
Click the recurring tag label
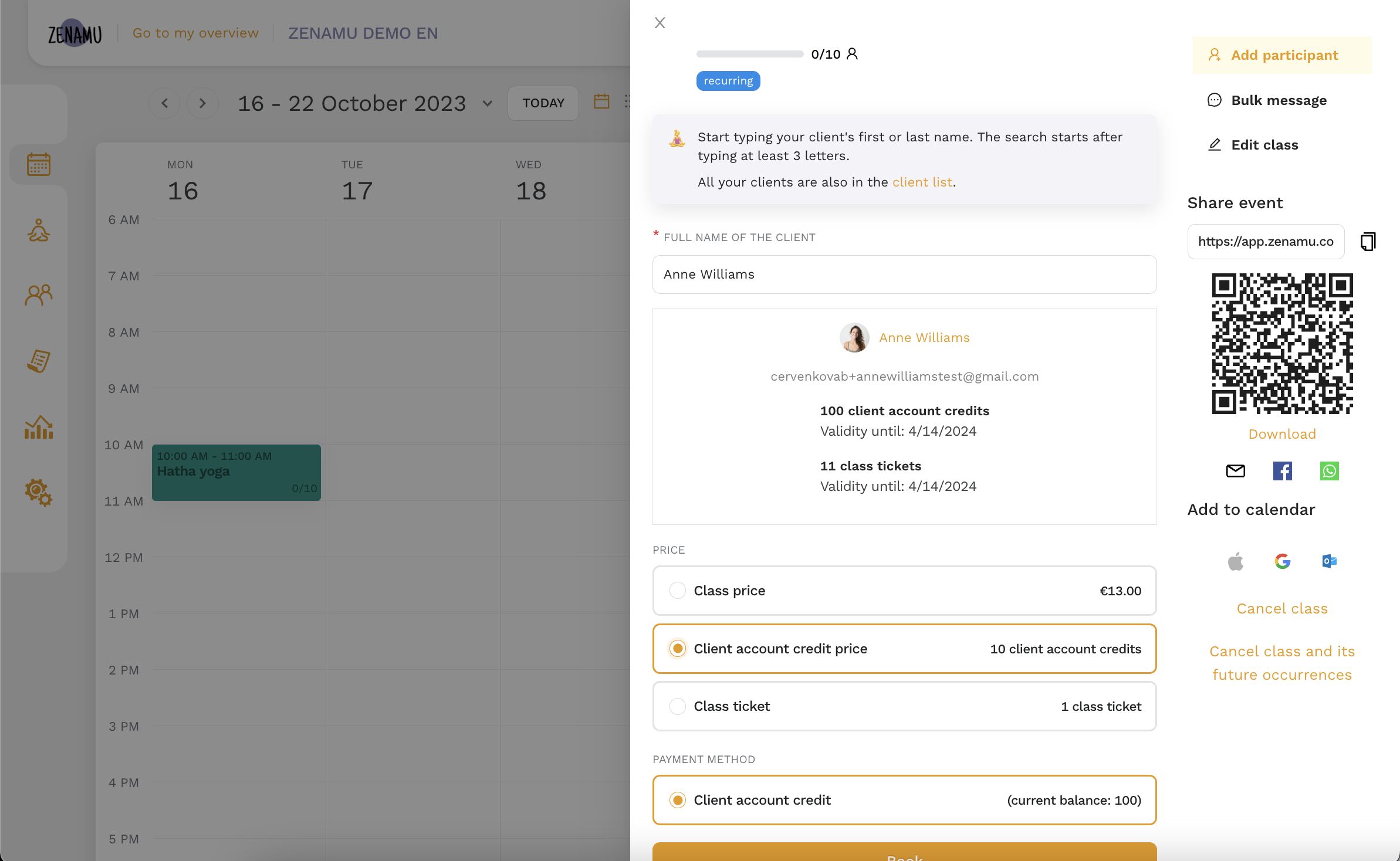pos(727,80)
